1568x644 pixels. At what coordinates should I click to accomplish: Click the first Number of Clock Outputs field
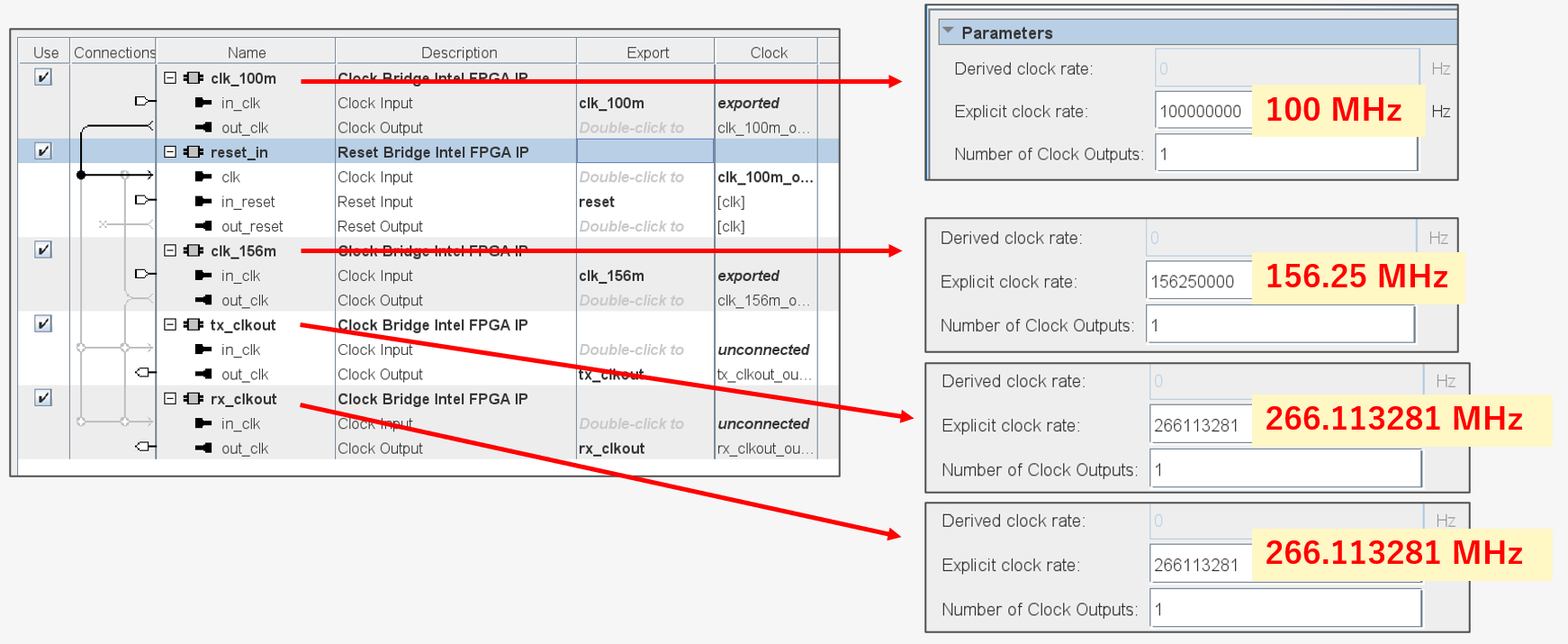[1285, 154]
